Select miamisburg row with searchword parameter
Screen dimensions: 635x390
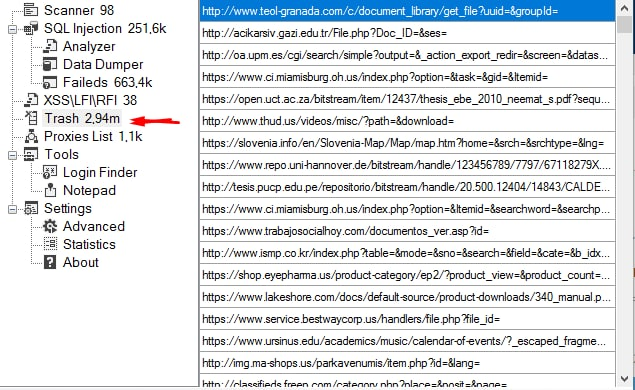coord(407,209)
